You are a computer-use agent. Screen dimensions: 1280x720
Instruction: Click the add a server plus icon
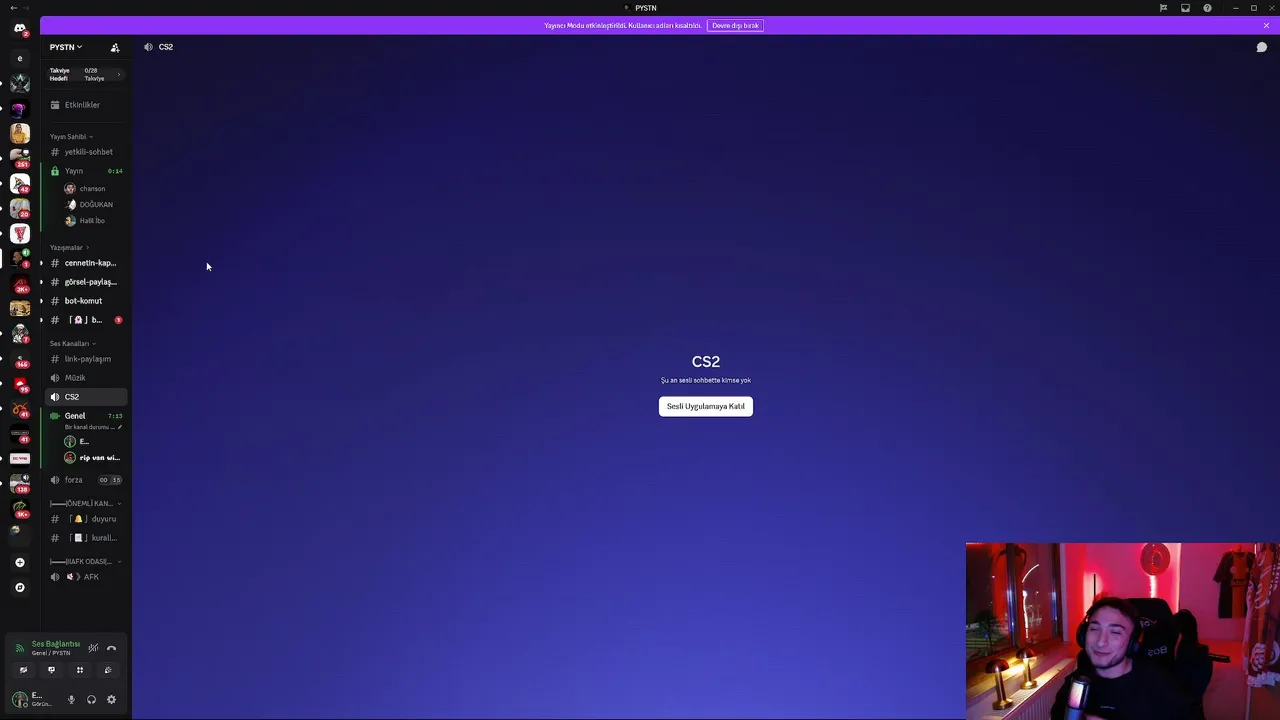pyautogui.click(x=20, y=562)
